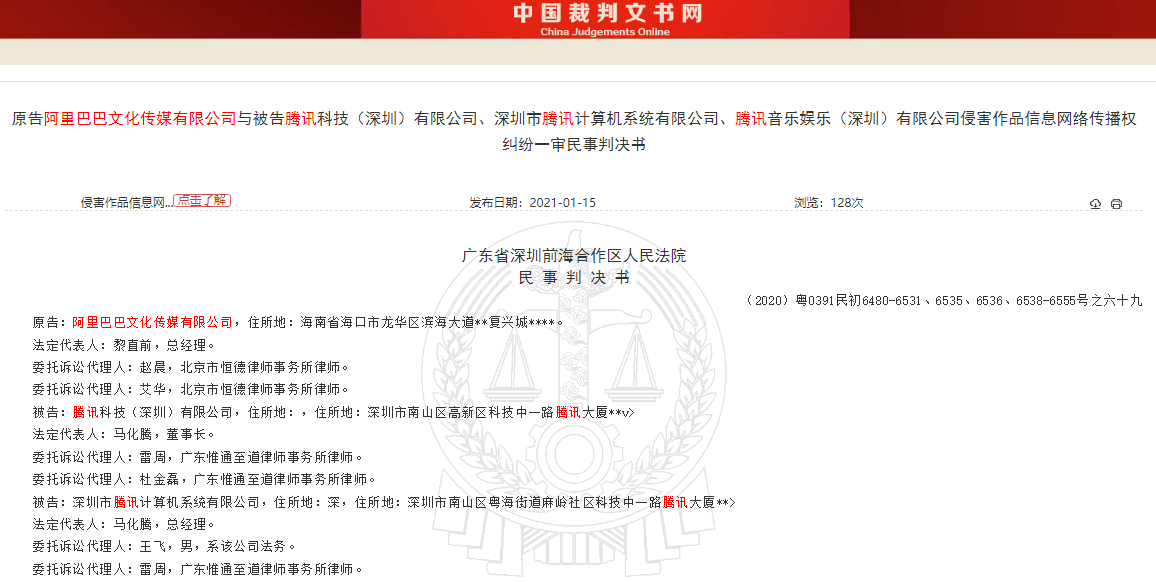
Task: Select the case number （2020）粤0391民初6480-6531
Action: tap(834, 300)
